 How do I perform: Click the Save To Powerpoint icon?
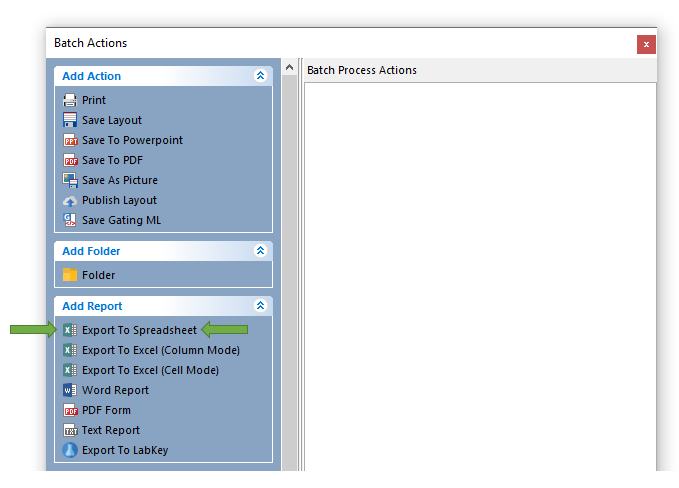70,140
